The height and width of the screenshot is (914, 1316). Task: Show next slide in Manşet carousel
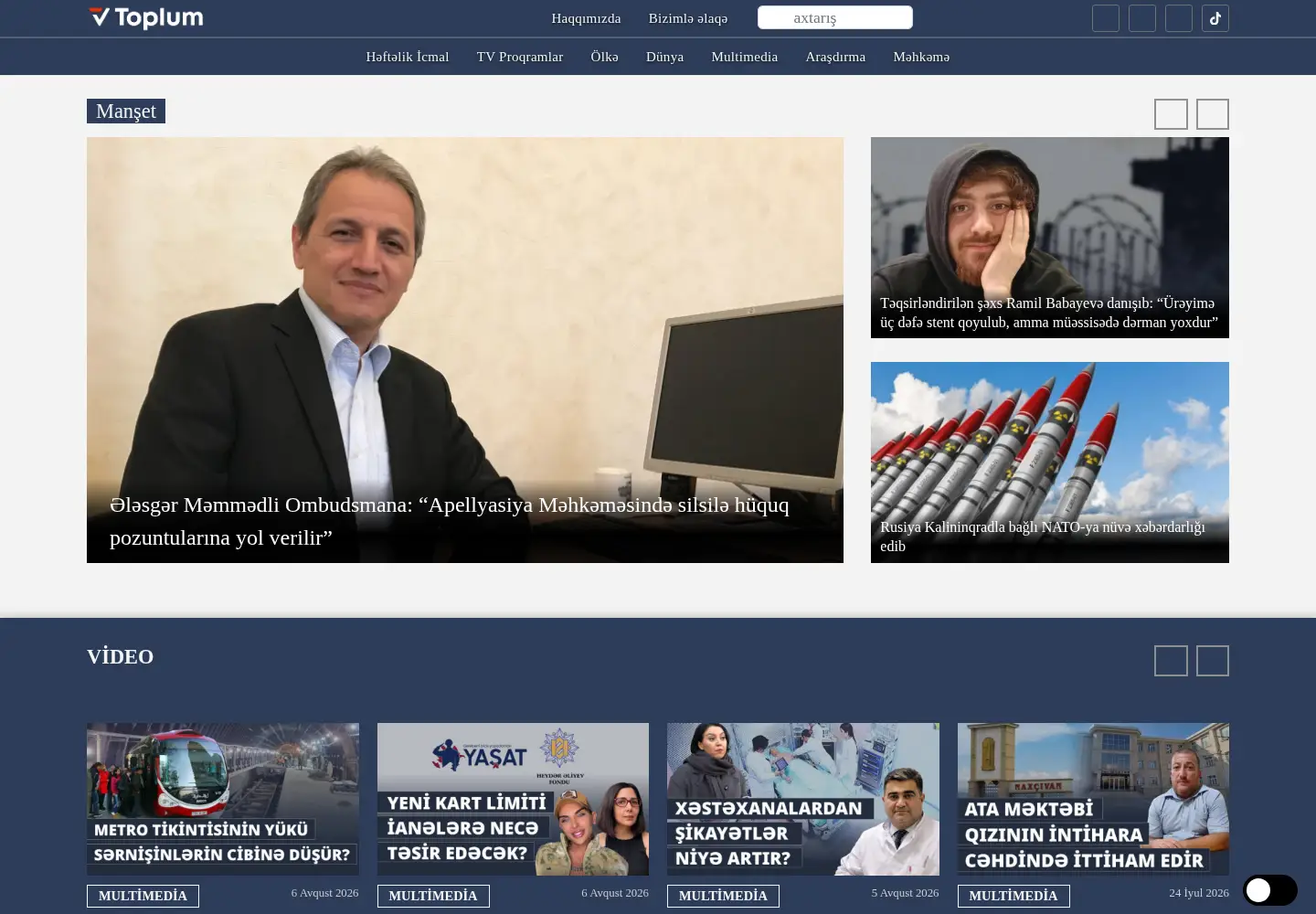point(1213,114)
